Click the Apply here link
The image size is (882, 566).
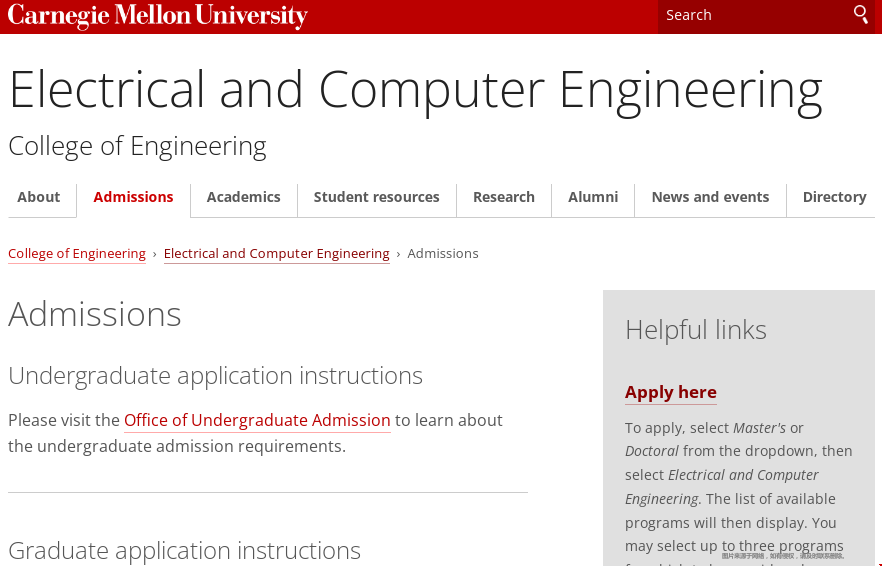click(671, 392)
